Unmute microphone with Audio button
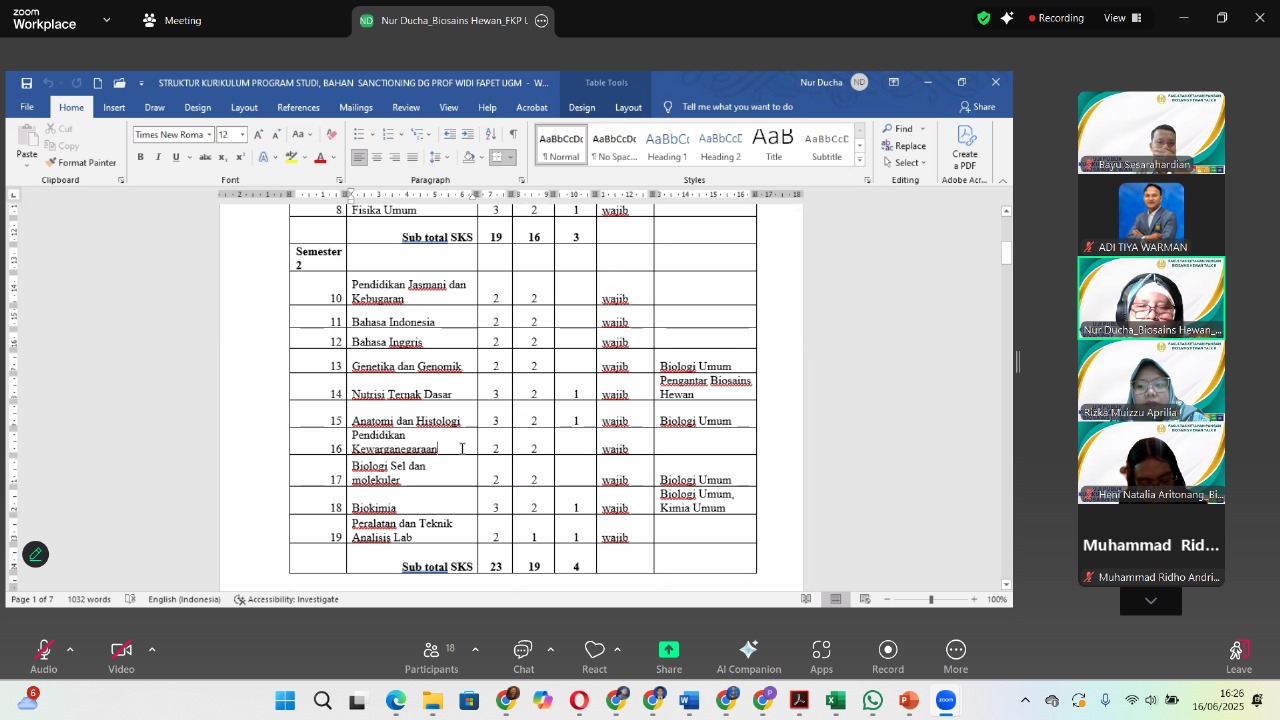 [44, 656]
